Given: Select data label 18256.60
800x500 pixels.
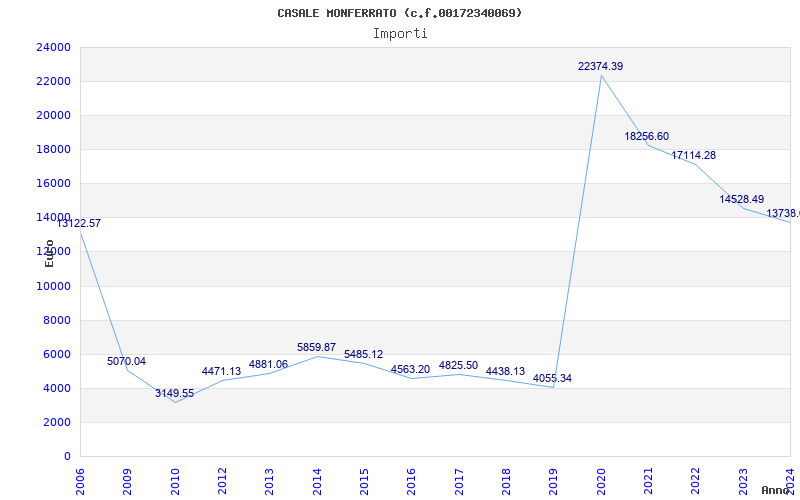Looking at the screenshot, I should pos(646,136).
